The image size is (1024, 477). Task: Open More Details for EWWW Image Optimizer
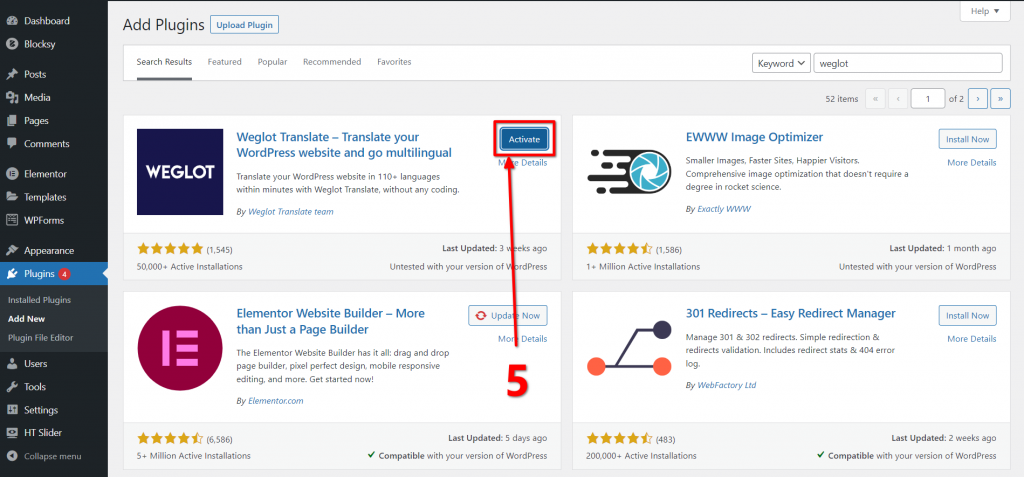click(x=972, y=163)
